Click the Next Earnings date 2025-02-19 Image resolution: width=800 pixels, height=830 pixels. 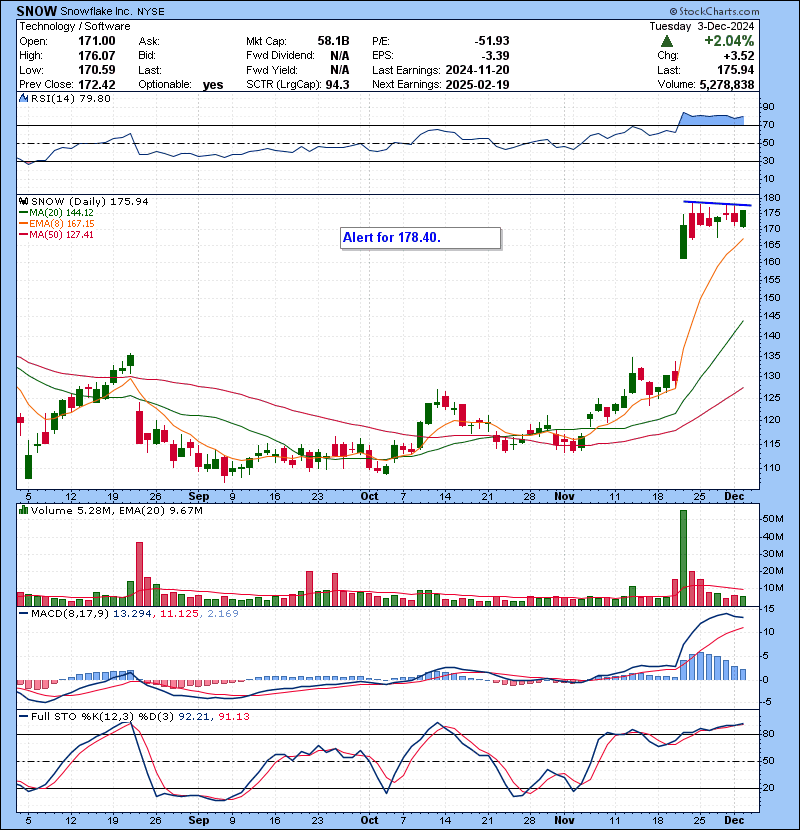pos(478,84)
